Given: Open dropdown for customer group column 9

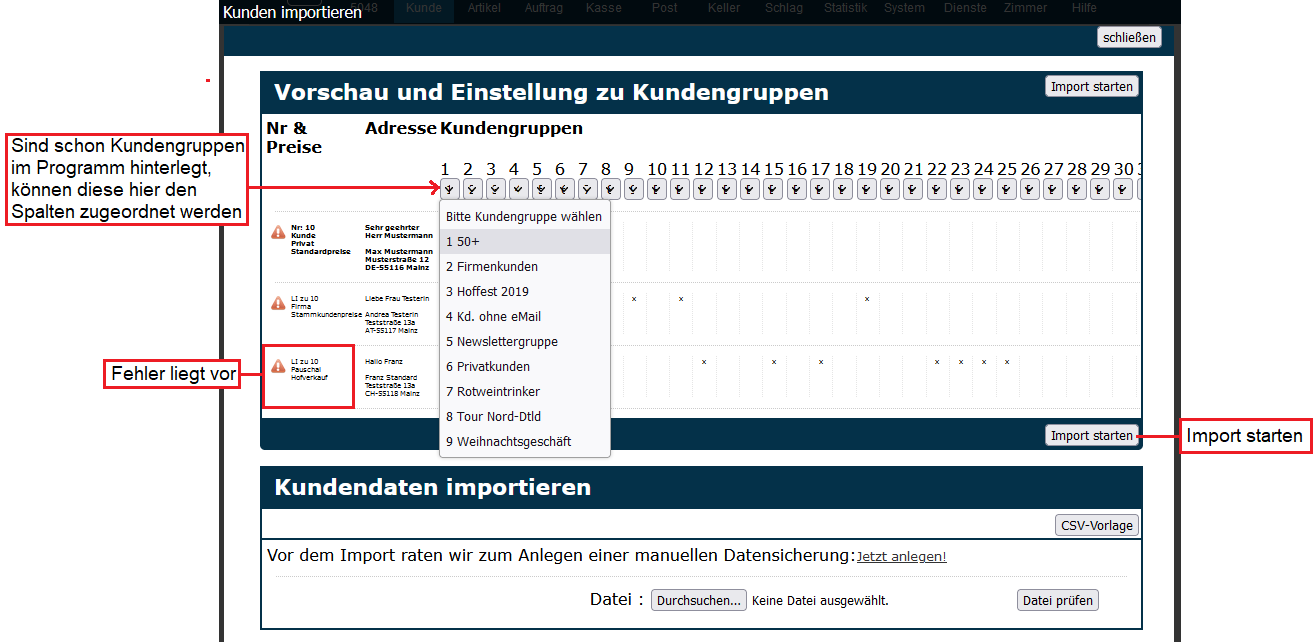Looking at the screenshot, I should coord(633,188).
